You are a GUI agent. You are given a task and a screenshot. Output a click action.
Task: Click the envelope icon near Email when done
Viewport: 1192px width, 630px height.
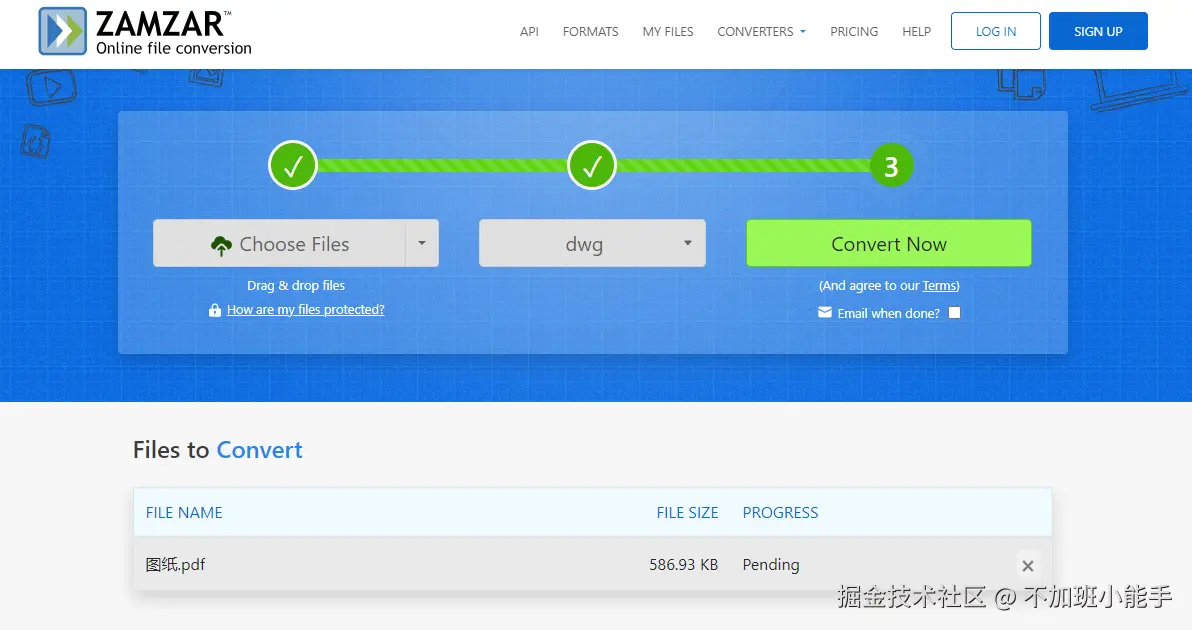tap(825, 312)
